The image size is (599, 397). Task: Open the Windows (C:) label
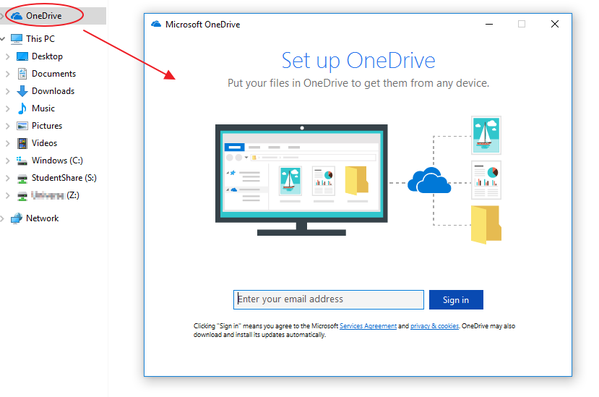pyautogui.click(x=57, y=160)
